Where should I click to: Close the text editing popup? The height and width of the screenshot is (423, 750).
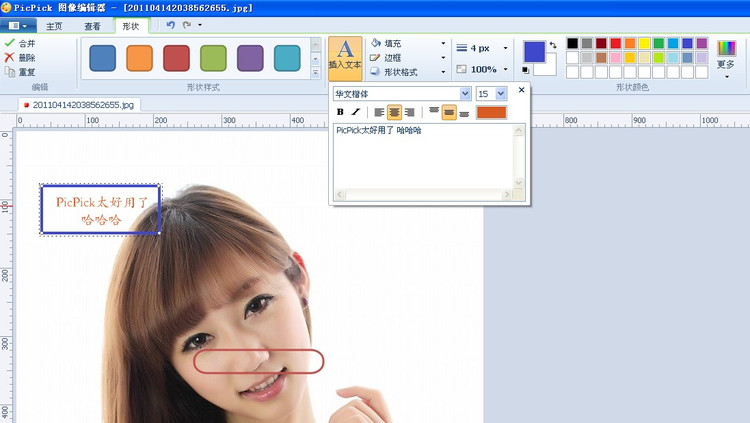pos(521,89)
